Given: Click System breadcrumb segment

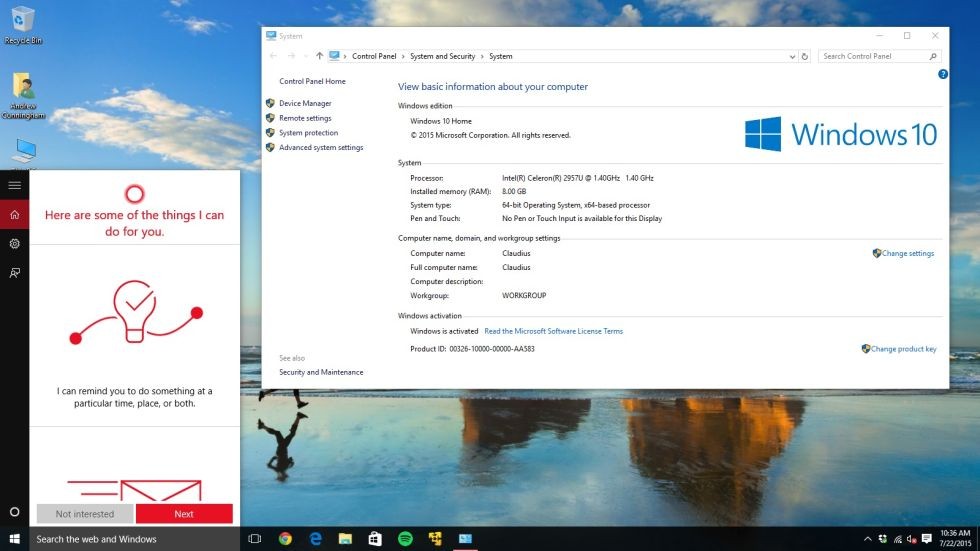Looking at the screenshot, I should (x=501, y=56).
